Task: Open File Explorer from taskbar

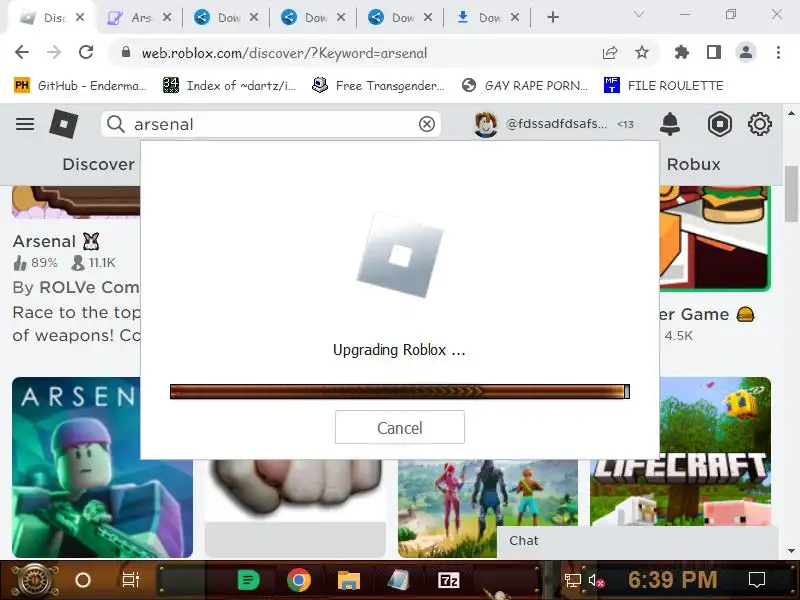Action: pyautogui.click(x=348, y=580)
